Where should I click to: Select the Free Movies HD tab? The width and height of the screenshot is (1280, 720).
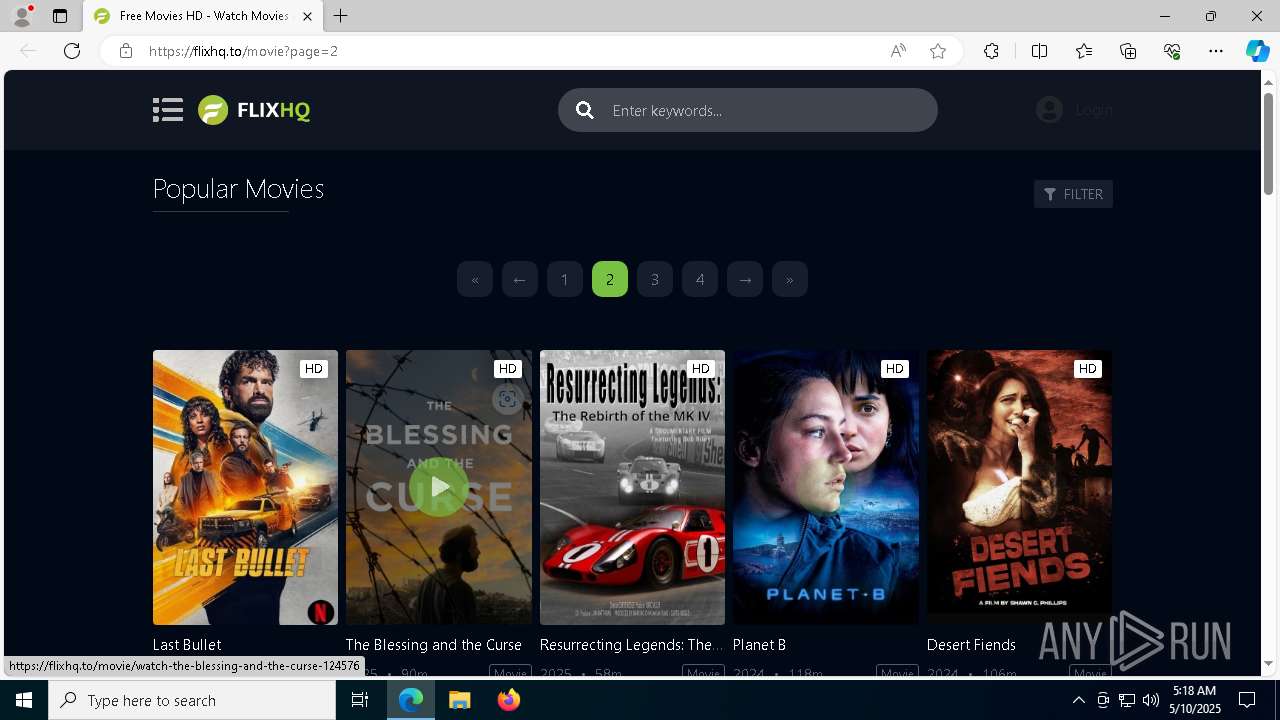(x=203, y=16)
